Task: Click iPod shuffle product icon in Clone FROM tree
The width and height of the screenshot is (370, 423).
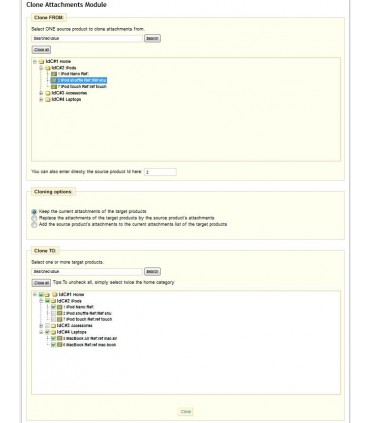Action: [x=54, y=80]
